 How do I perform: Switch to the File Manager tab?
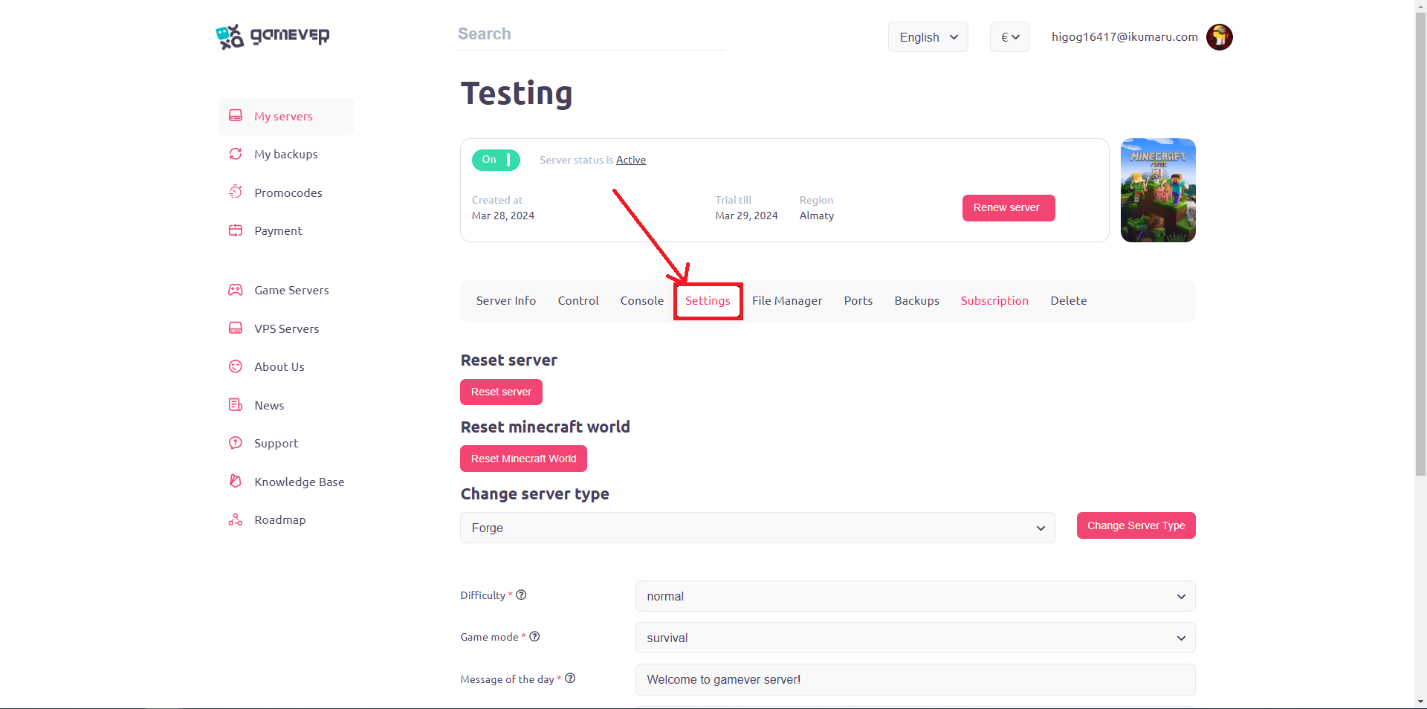pyautogui.click(x=787, y=301)
